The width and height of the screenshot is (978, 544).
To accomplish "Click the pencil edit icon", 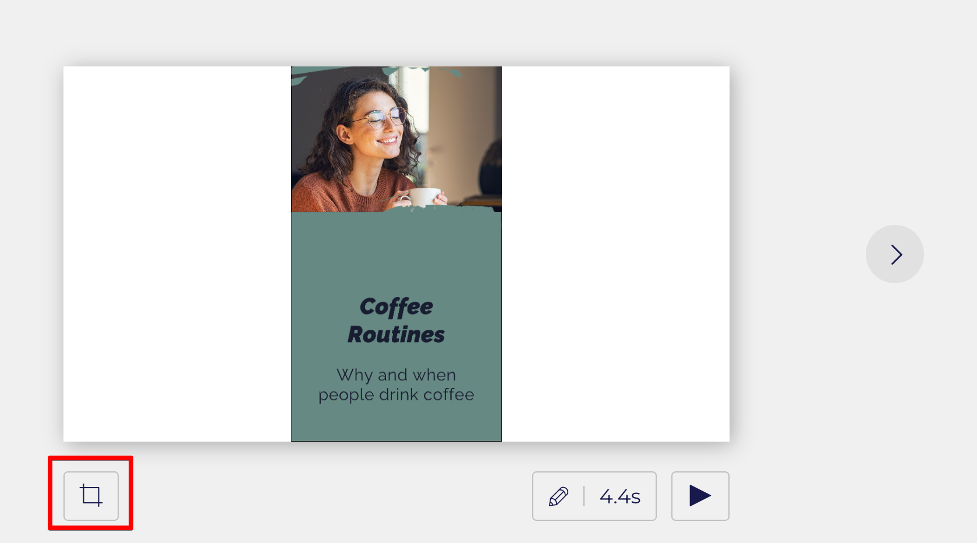I will pos(559,496).
